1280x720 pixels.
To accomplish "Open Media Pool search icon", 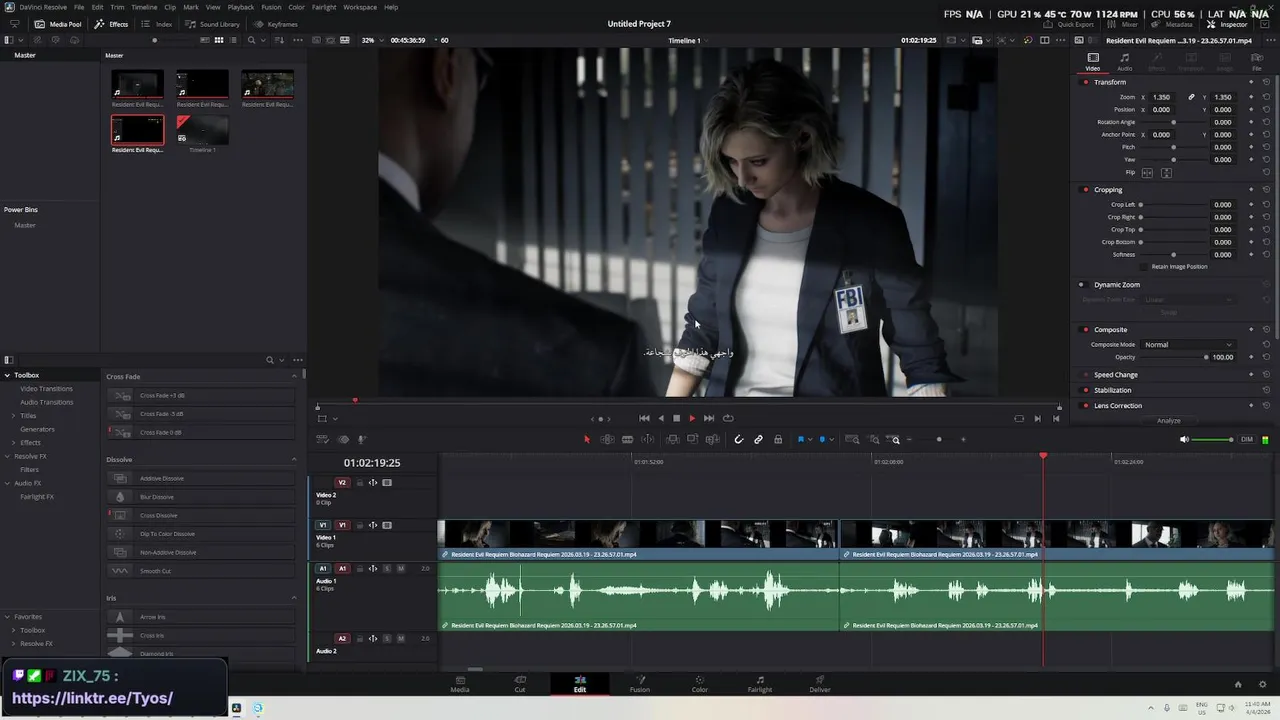I will pos(251,40).
